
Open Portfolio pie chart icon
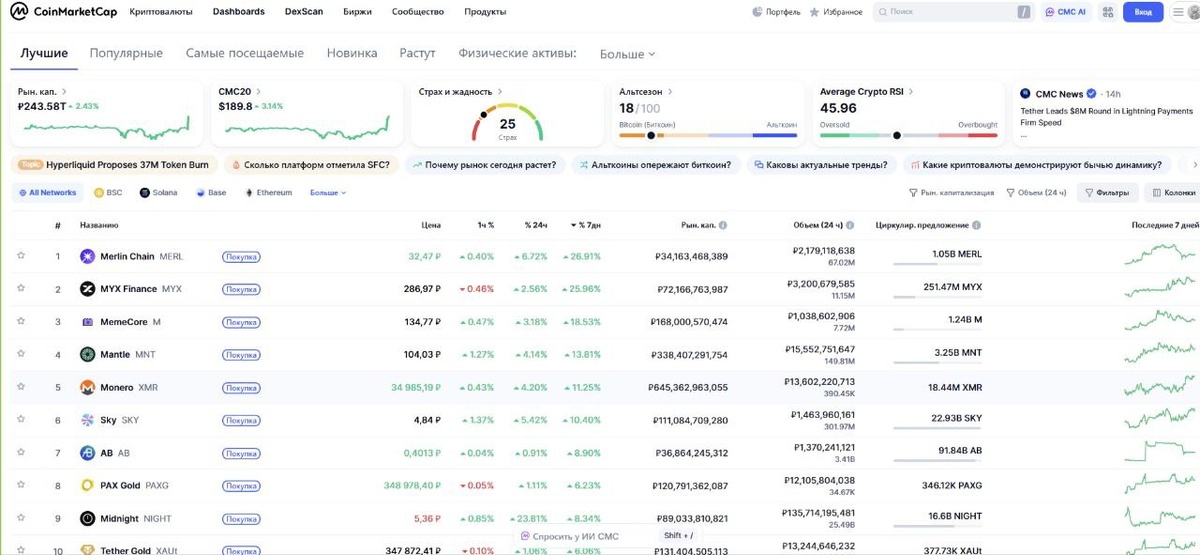[757, 12]
